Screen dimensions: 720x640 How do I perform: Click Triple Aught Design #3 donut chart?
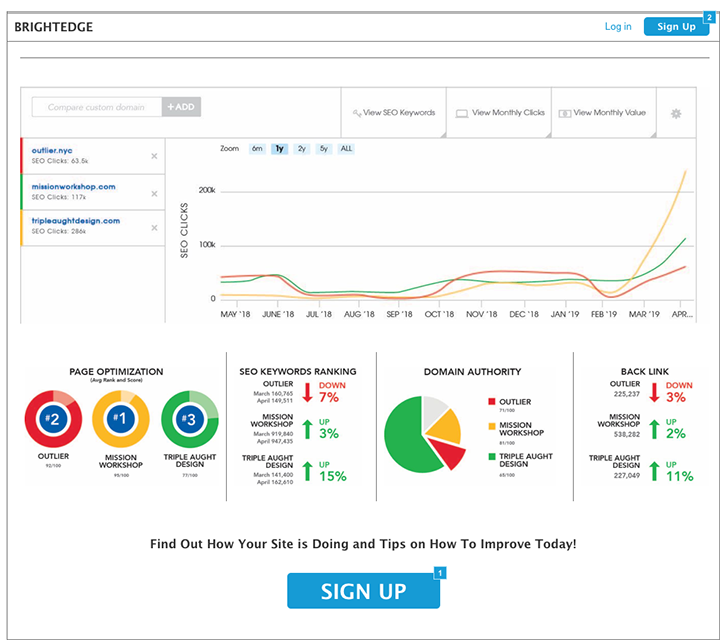[x=190, y=419]
